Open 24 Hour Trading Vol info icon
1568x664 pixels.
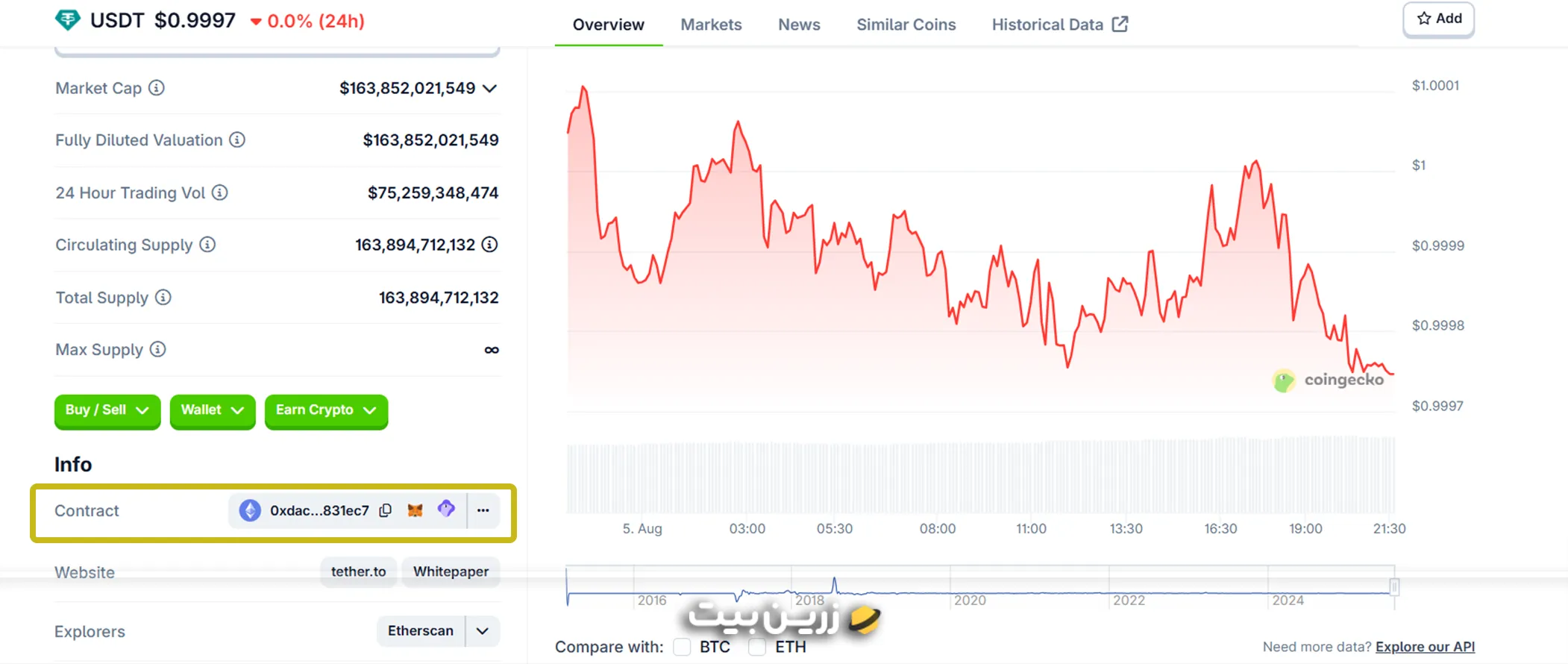click(x=220, y=192)
